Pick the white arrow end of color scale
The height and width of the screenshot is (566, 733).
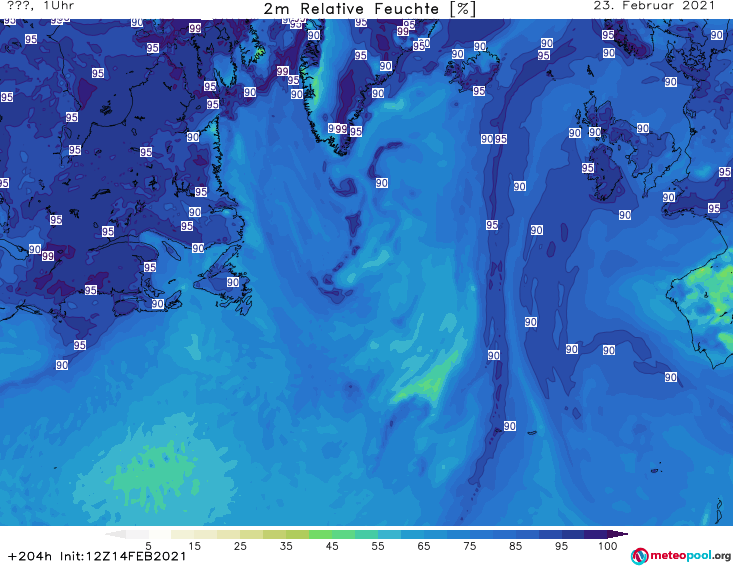115,534
